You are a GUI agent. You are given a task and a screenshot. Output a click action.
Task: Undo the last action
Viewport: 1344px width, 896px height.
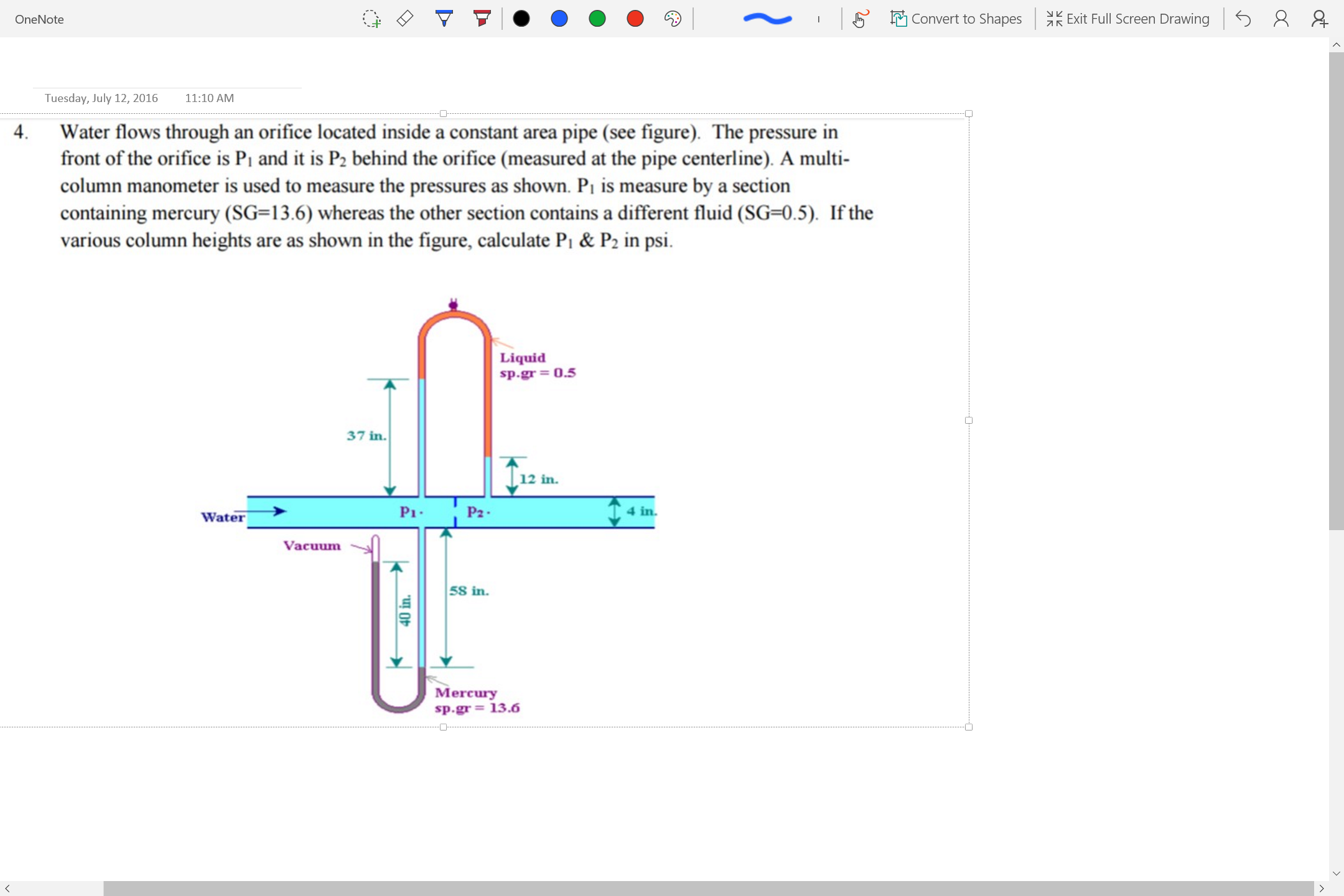pos(1242,19)
